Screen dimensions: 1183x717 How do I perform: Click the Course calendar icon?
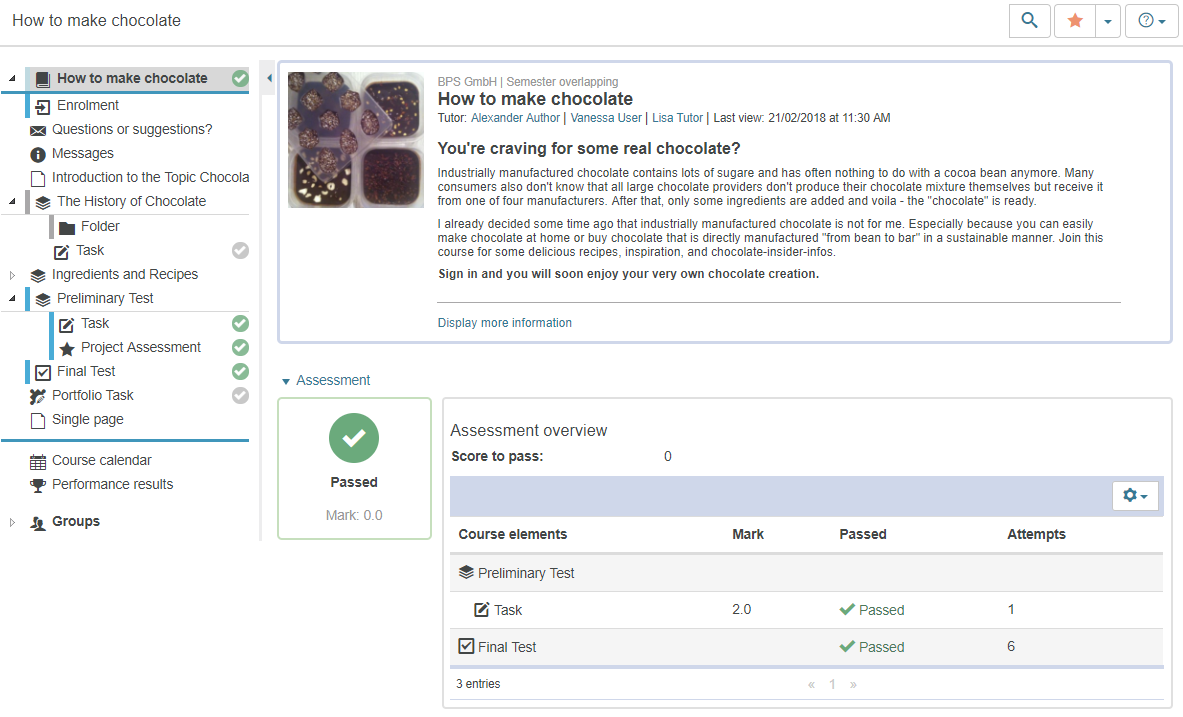[x=38, y=461]
